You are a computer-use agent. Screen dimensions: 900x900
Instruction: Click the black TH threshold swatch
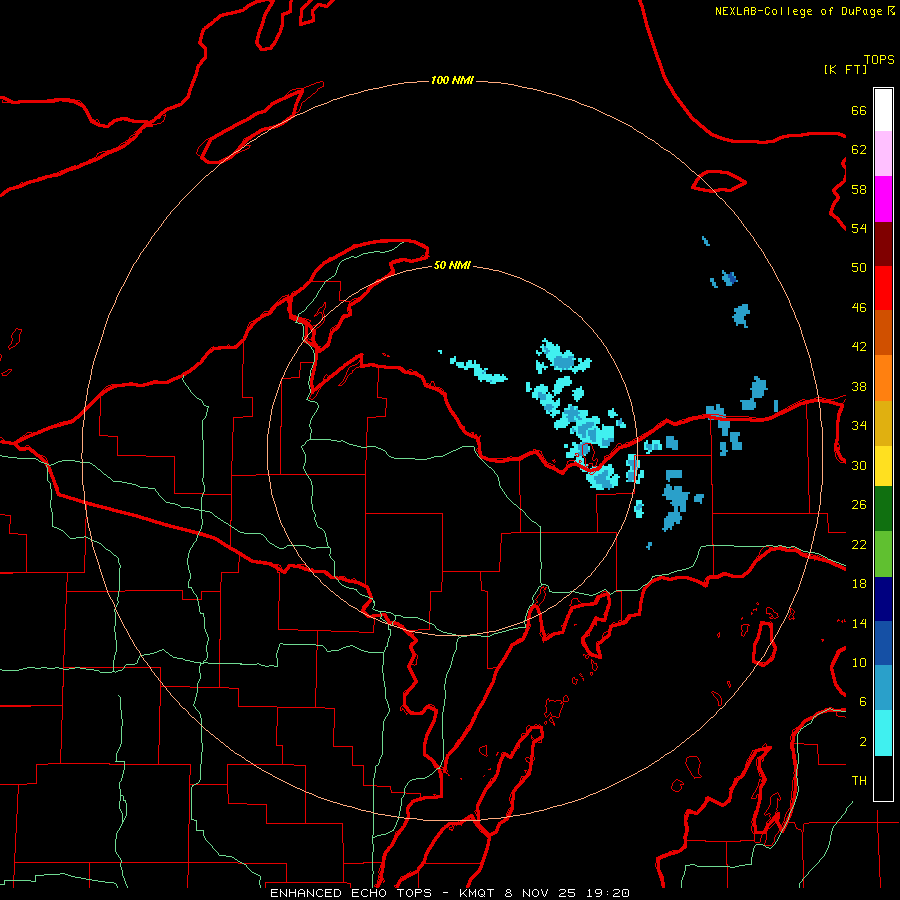coord(883,778)
